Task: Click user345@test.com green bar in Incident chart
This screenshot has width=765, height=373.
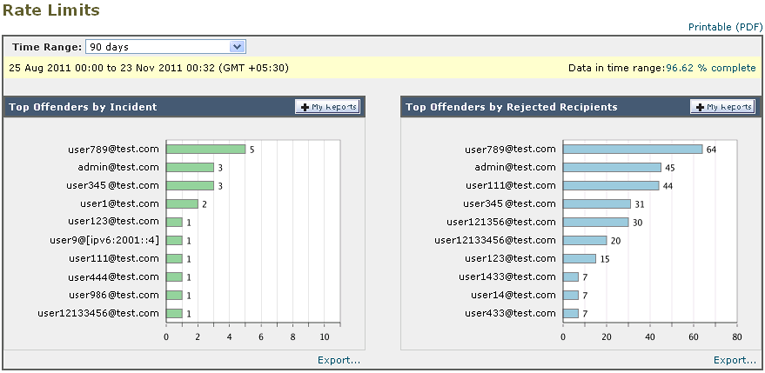Action: point(190,186)
